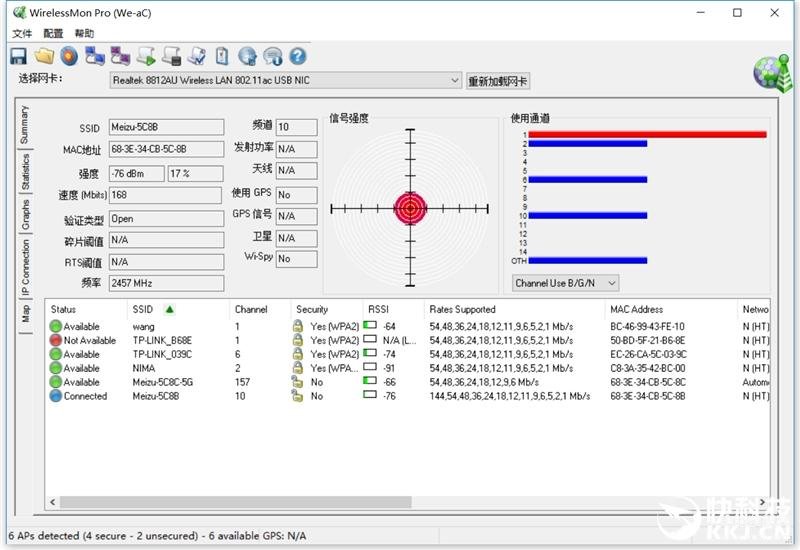Open file using the yellow folder icon
This screenshot has height=550, width=800.
pyautogui.click(x=44, y=56)
